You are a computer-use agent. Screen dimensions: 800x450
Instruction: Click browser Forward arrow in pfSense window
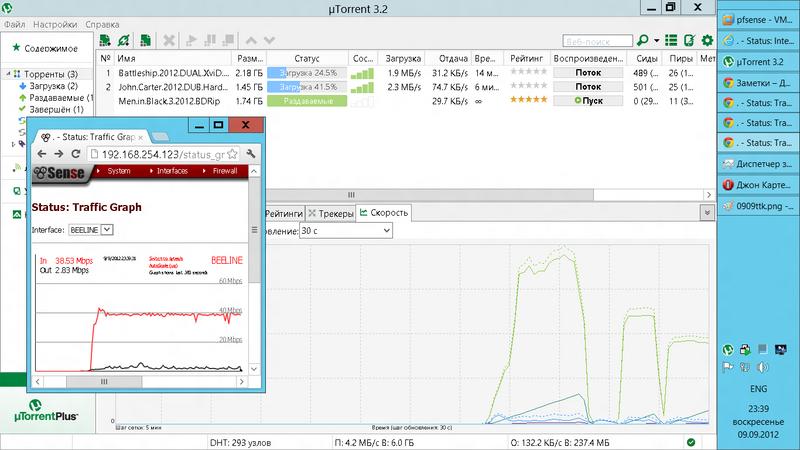(59, 154)
